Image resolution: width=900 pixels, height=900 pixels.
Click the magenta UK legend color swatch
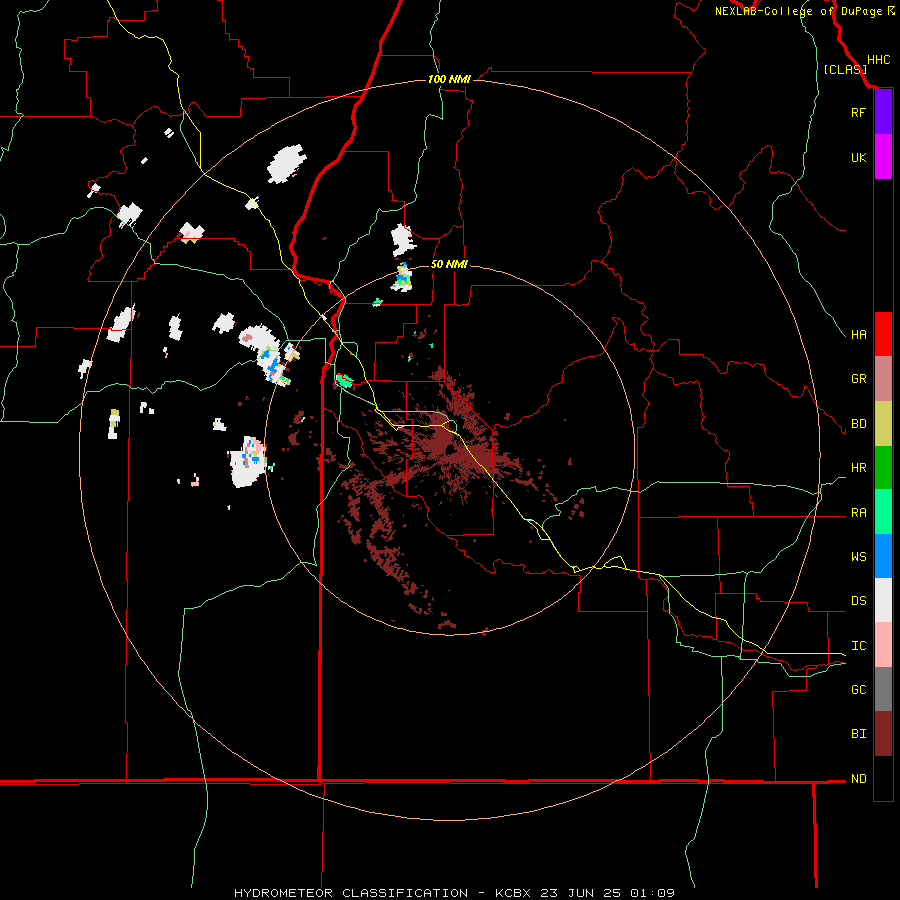click(883, 157)
